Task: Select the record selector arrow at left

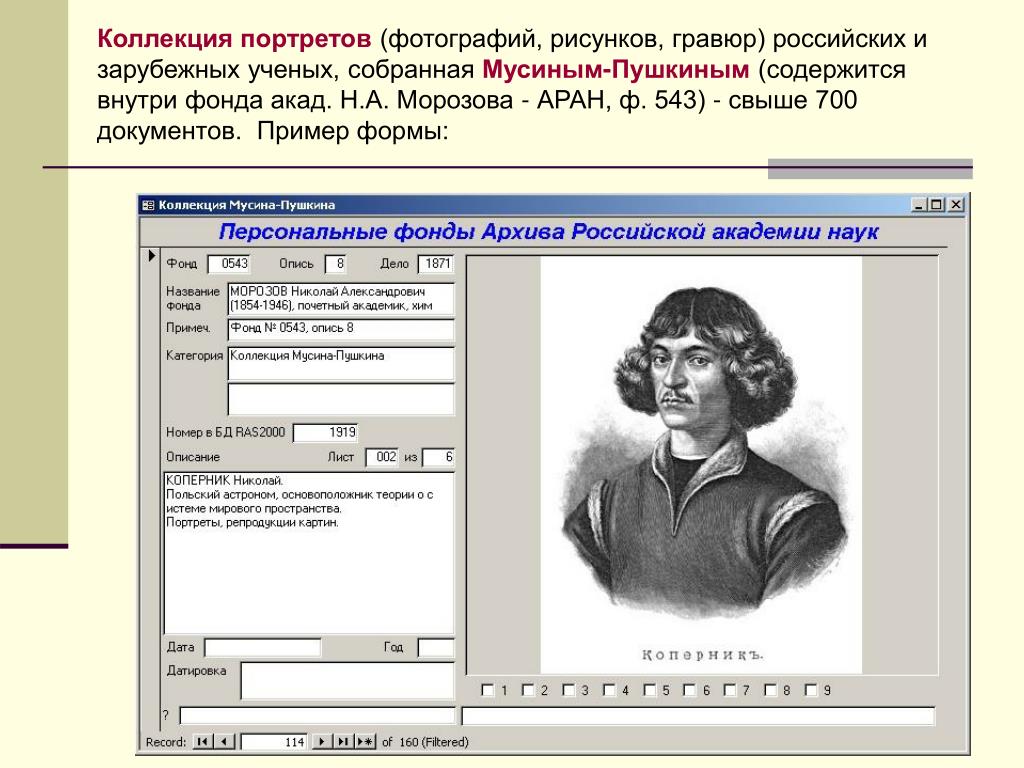Action: (x=151, y=255)
